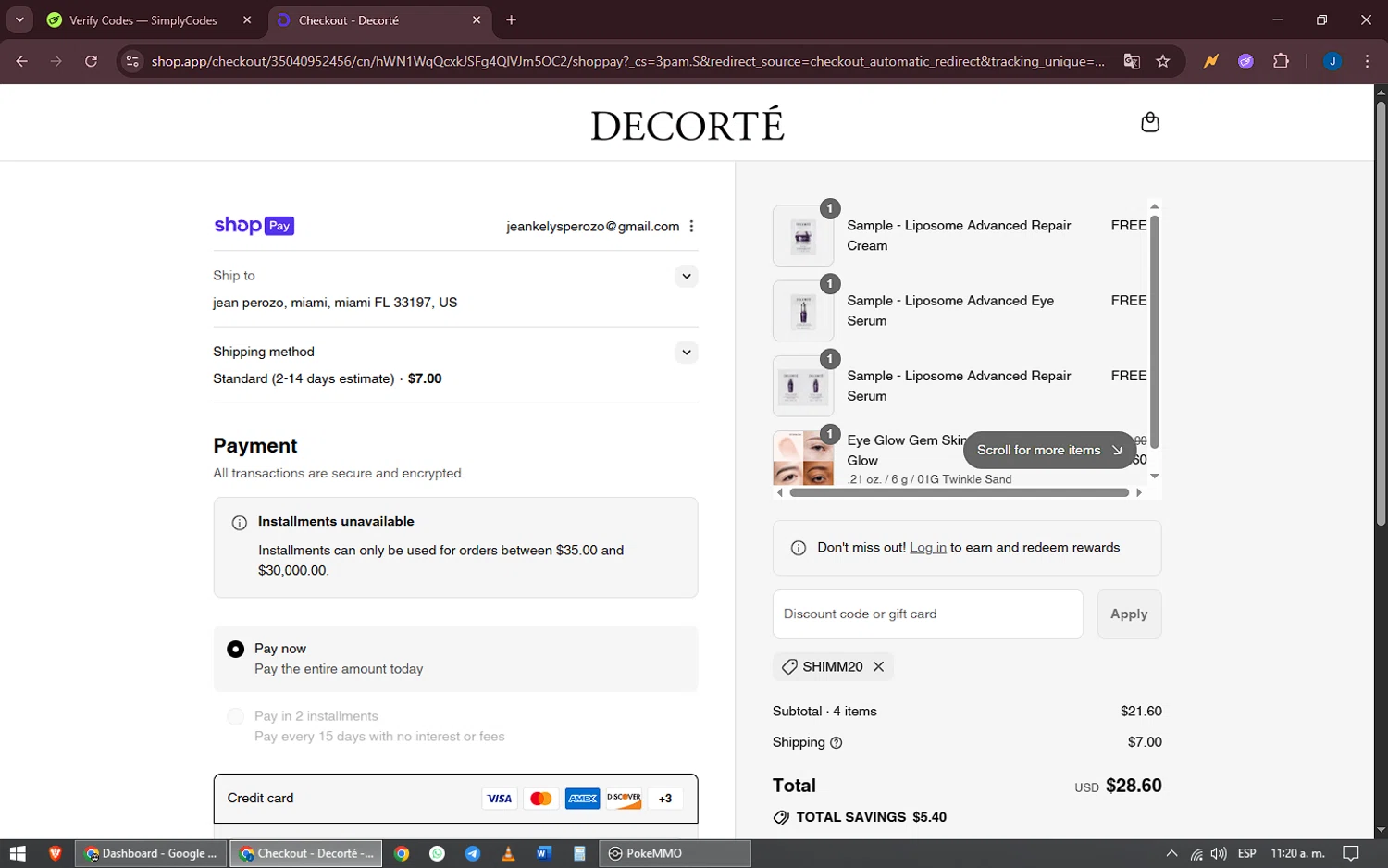
Task: Click the Discount code or gift card field
Action: (x=928, y=614)
